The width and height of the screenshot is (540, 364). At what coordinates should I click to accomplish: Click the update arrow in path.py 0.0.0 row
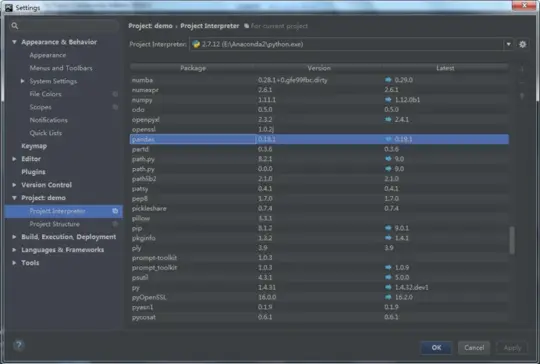[x=388, y=169]
